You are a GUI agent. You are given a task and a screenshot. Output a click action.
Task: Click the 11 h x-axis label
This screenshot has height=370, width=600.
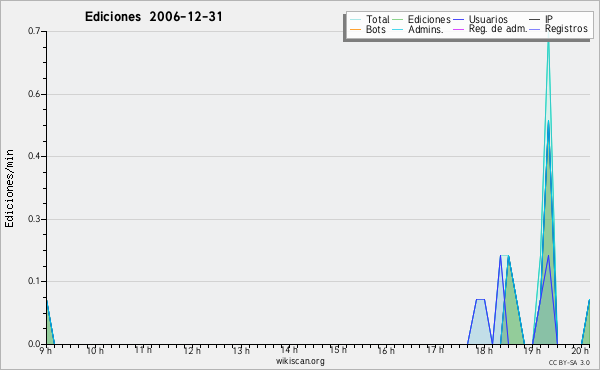point(143,350)
